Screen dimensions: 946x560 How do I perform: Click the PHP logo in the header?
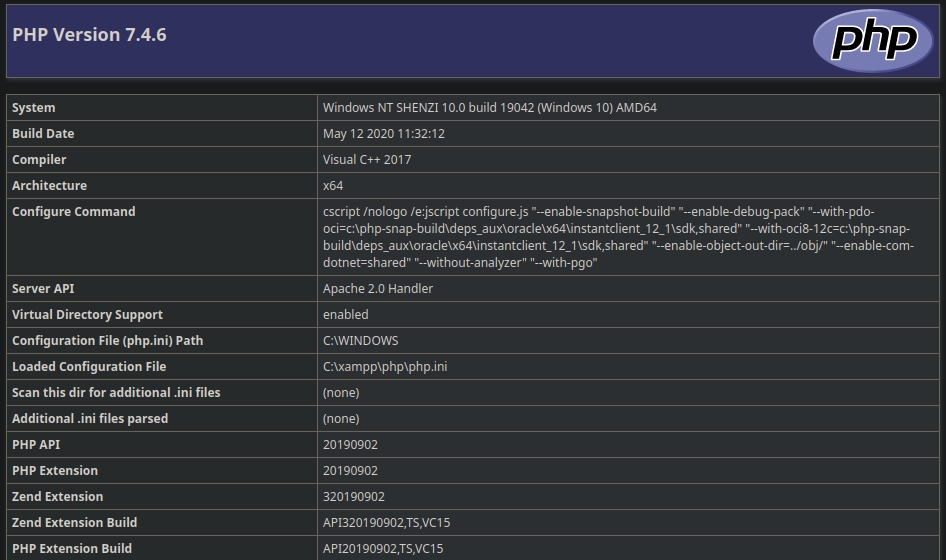click(872, 40)
